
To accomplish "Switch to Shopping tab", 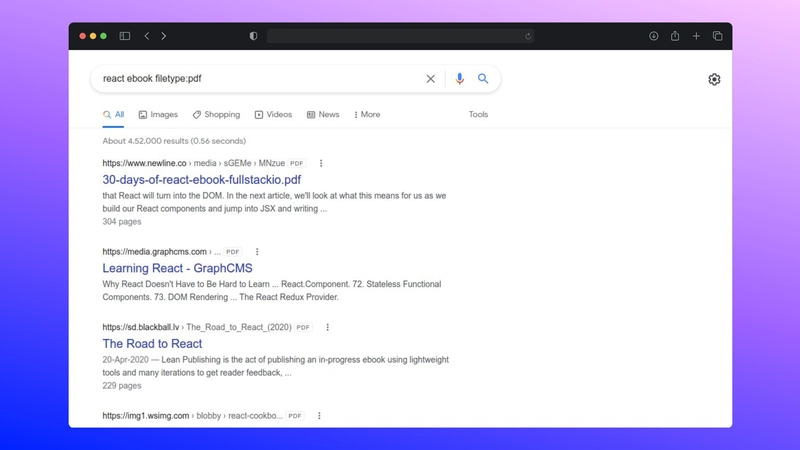I will click(216, 115).
